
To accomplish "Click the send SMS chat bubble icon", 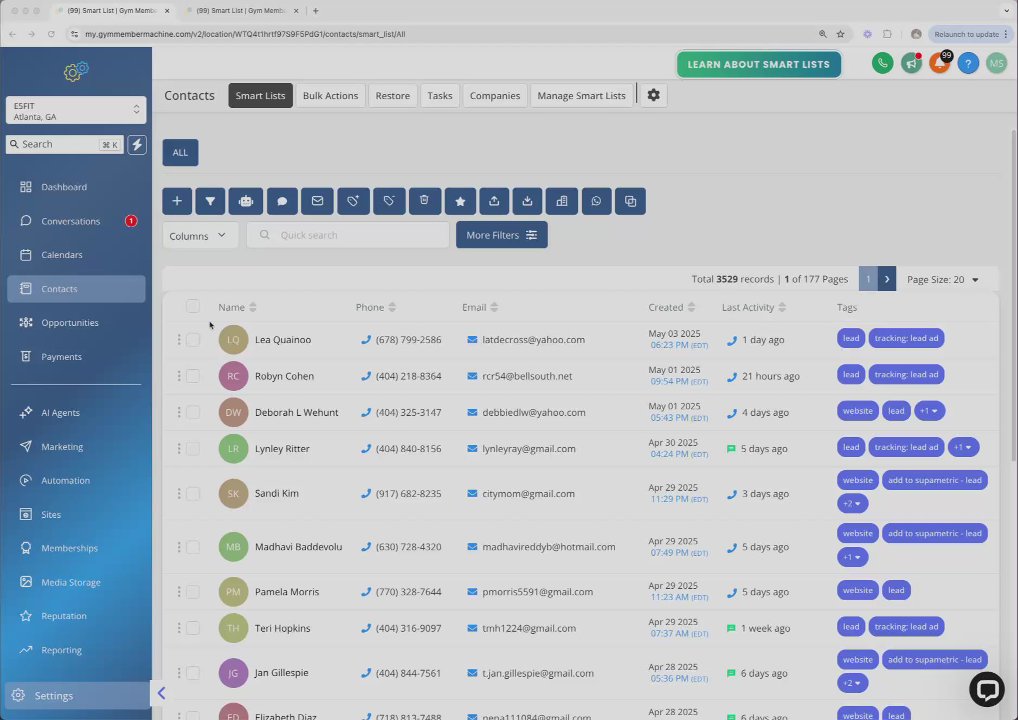I will tap(282, 201).
